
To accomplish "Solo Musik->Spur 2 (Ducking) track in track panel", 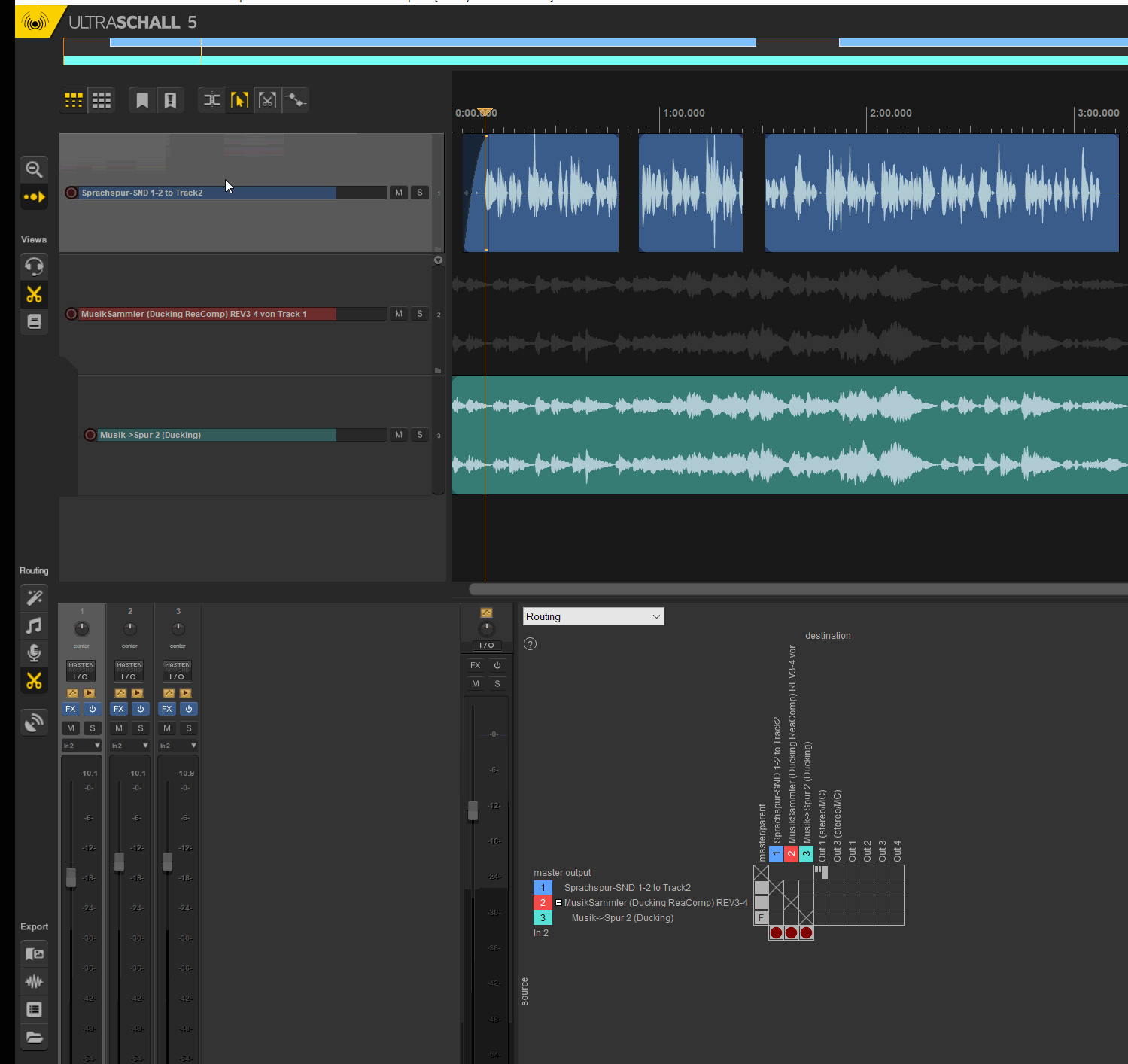I will (x=420, y=435).
